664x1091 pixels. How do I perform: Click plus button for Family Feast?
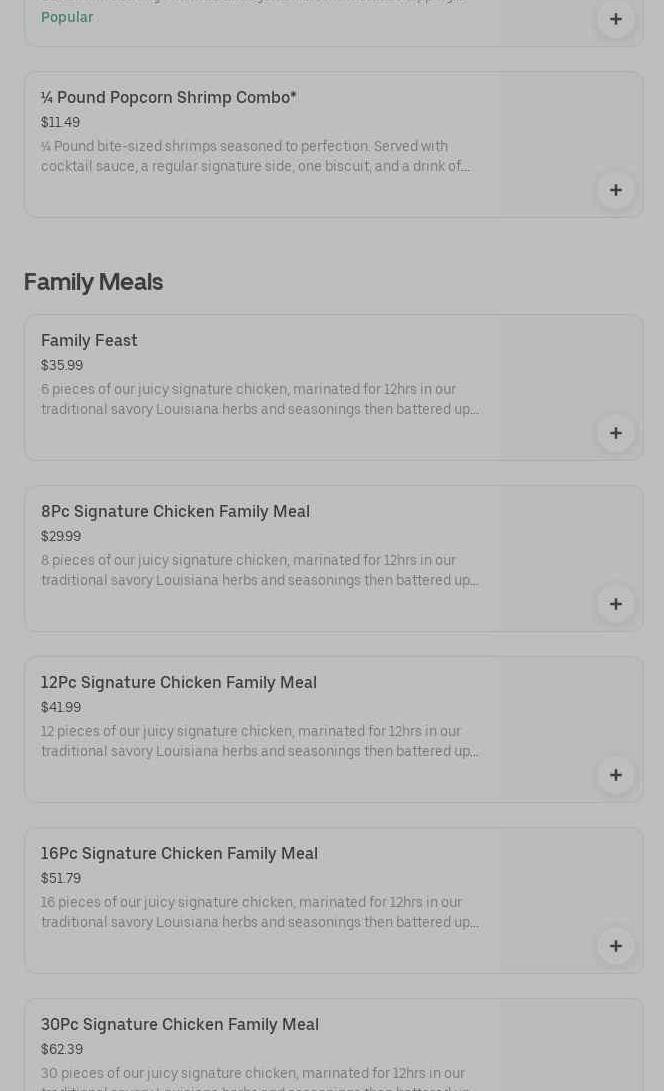tap(615, 433)
